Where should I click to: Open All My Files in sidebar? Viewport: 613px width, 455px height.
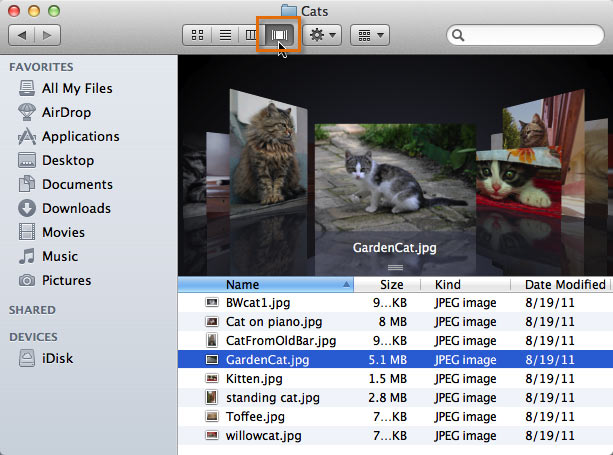coord(77,88)
